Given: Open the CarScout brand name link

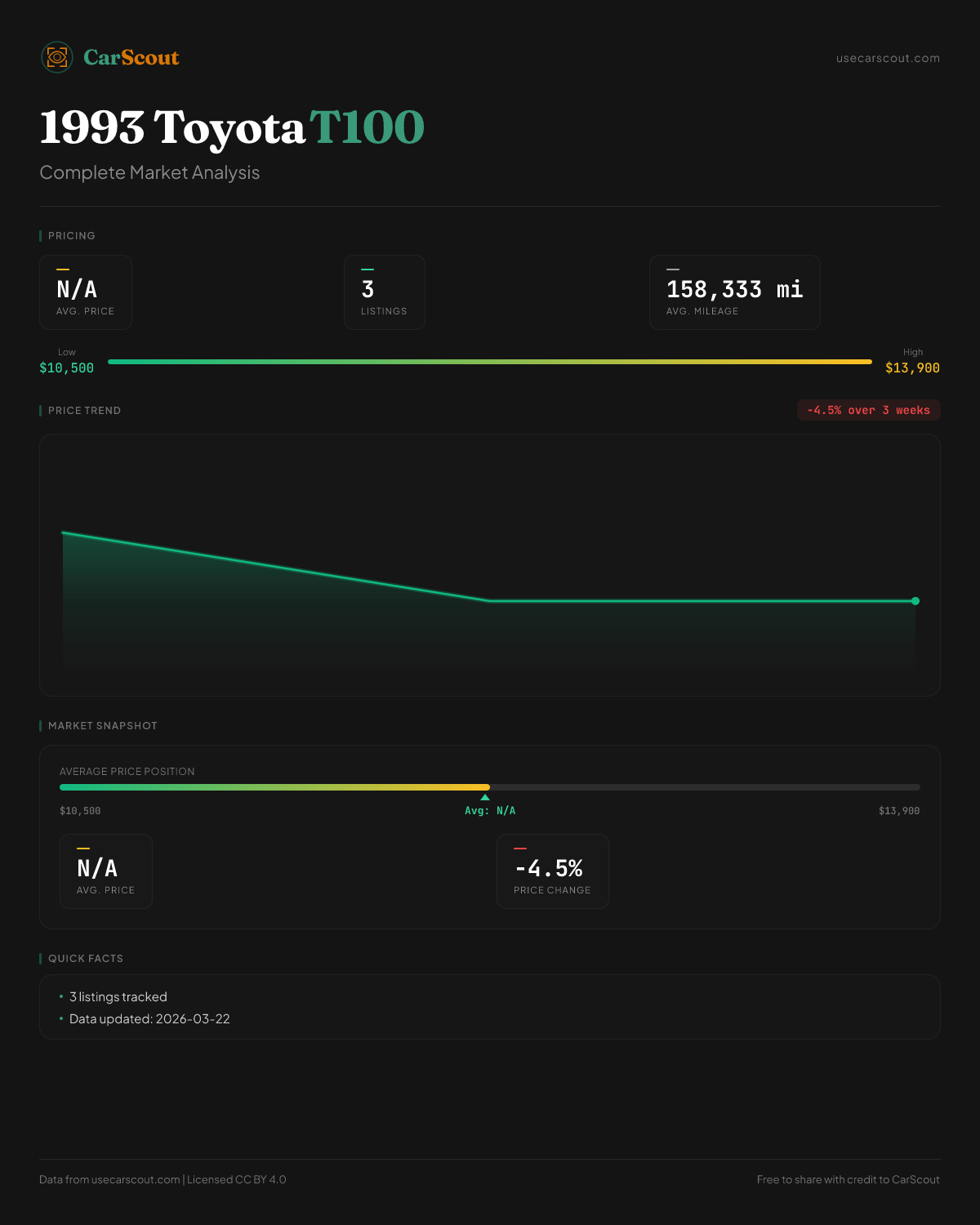Looking at the screenshot, I should coord(131,57).
